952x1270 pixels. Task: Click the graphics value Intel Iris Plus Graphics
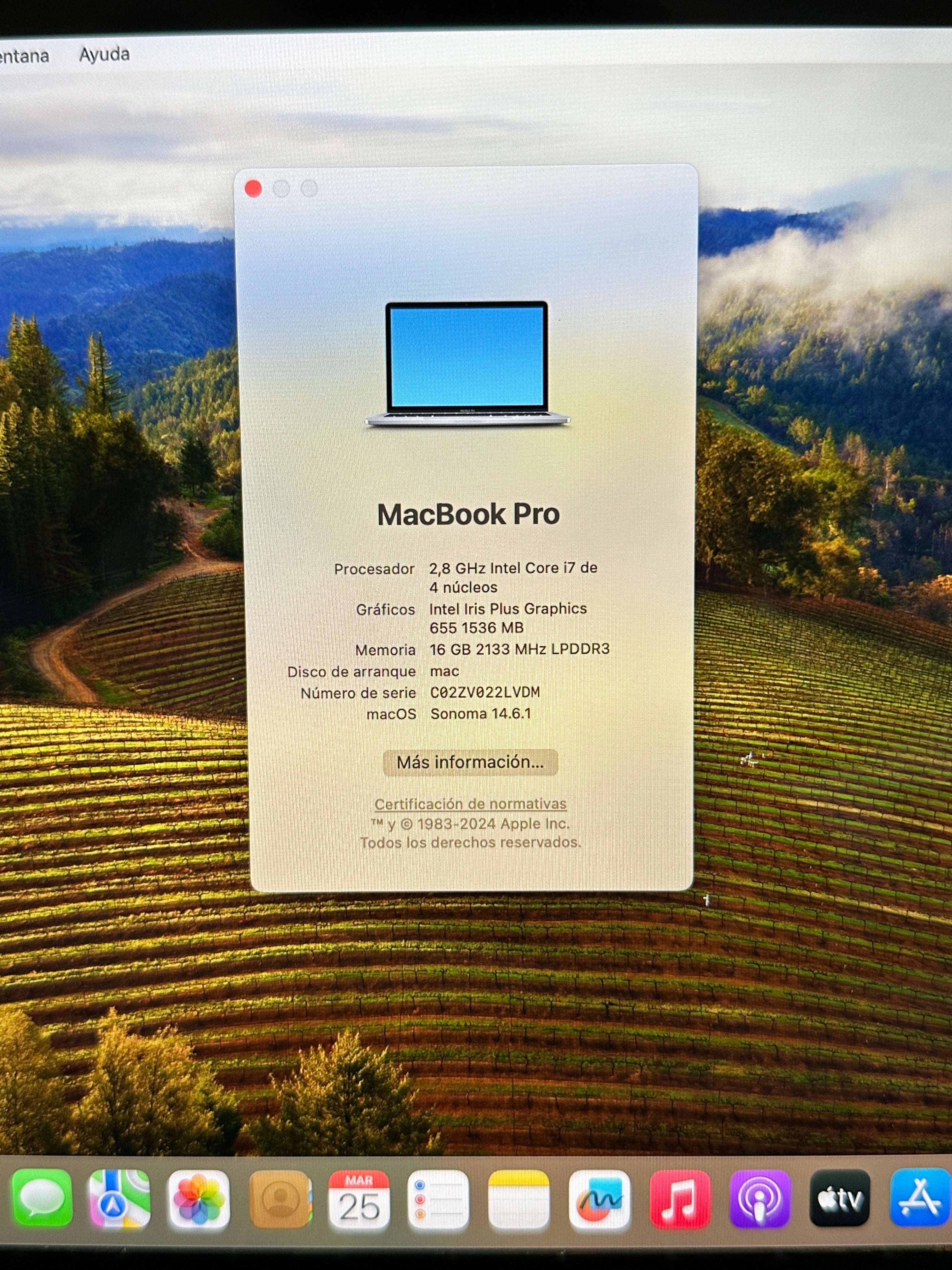pos(508,618)
